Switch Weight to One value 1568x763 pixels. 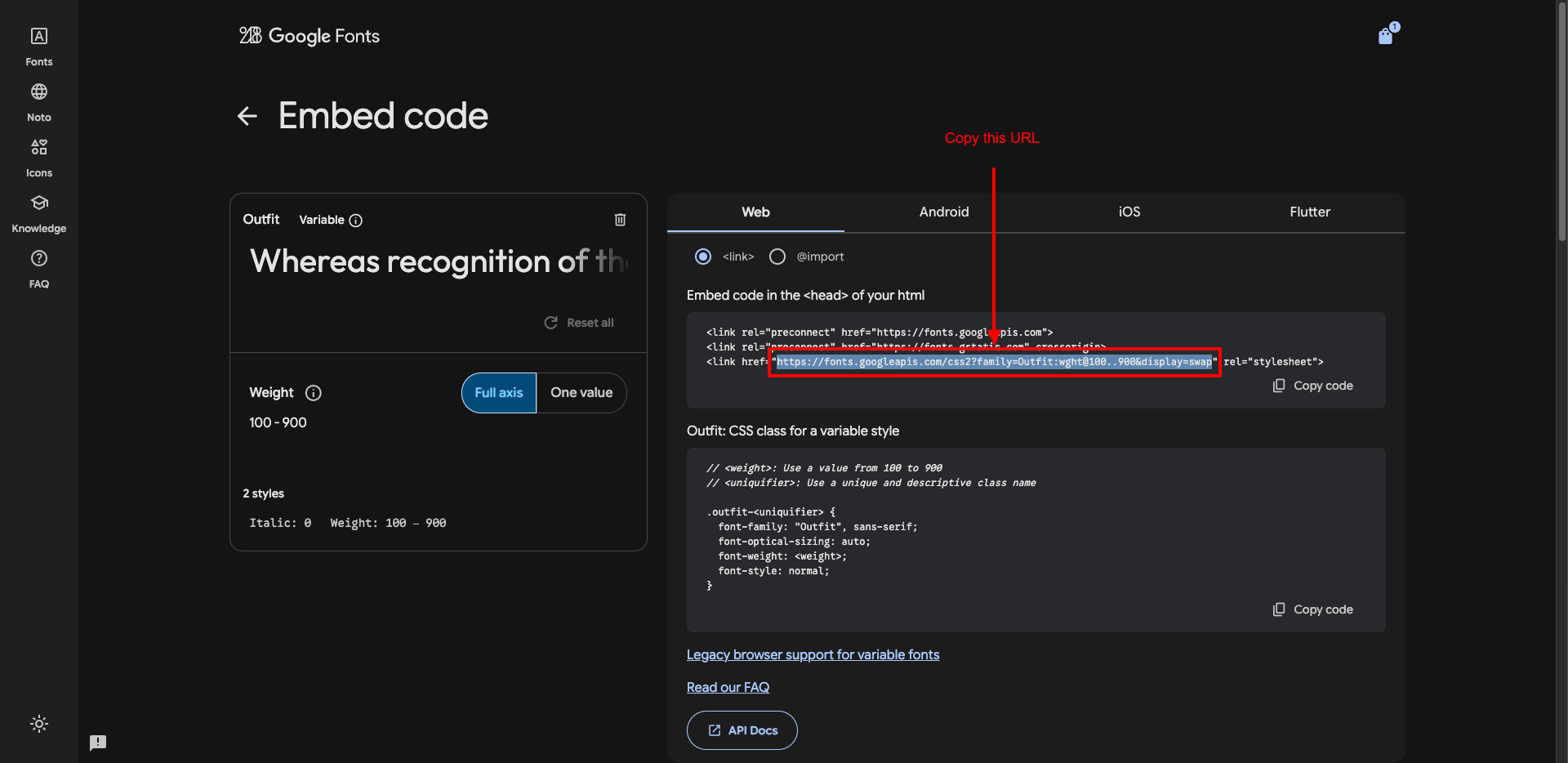click(581, 393)
